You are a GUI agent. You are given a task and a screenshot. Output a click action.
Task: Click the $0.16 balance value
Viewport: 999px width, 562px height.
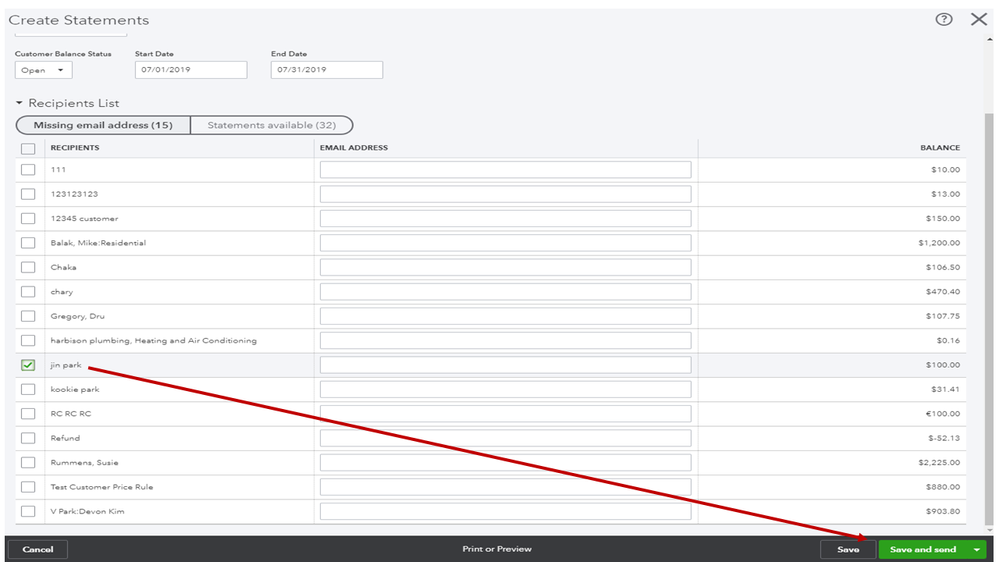pos(948,340)
